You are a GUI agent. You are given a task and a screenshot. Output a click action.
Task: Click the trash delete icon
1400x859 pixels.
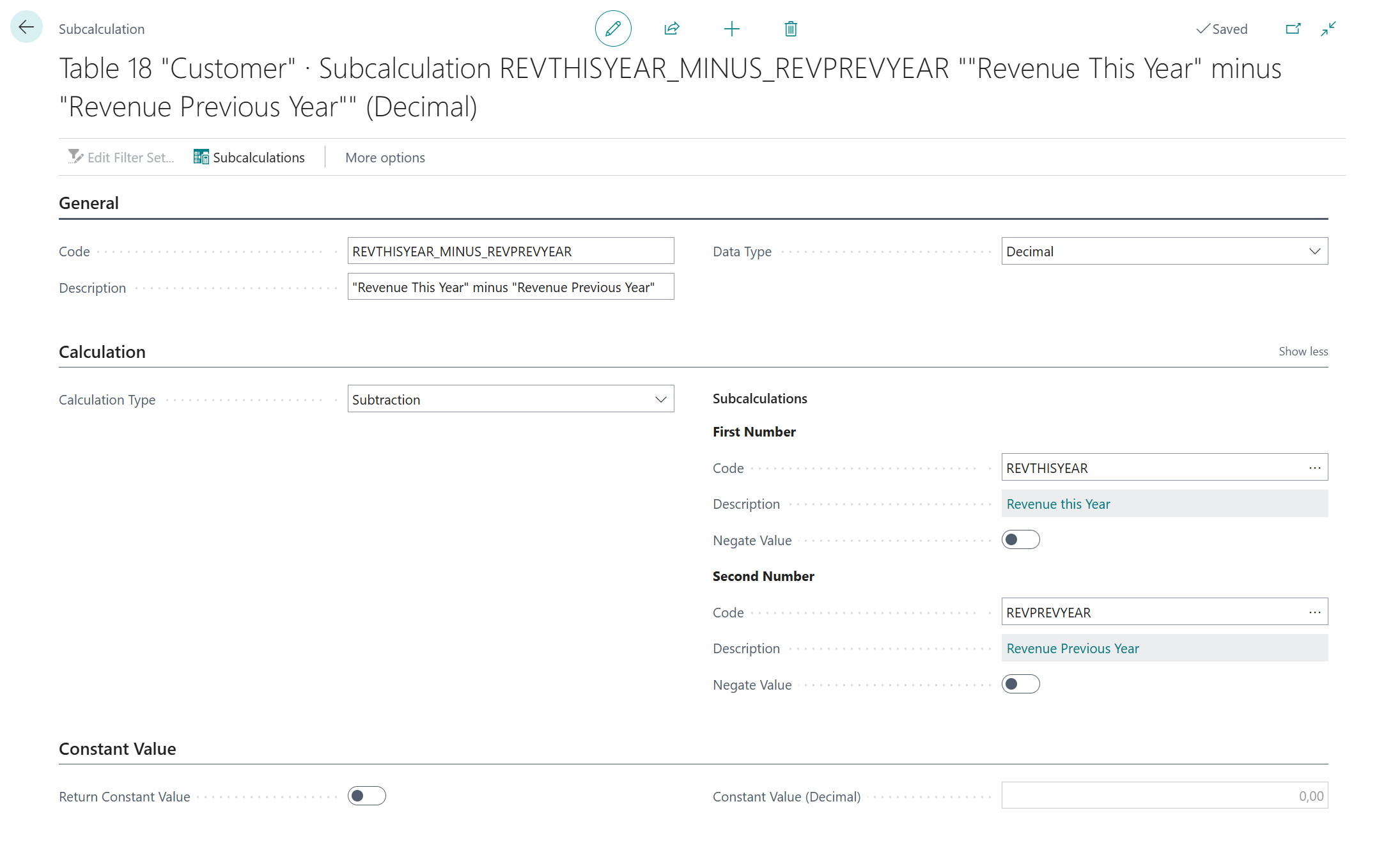pyautogui.click(x=791, y=29)
